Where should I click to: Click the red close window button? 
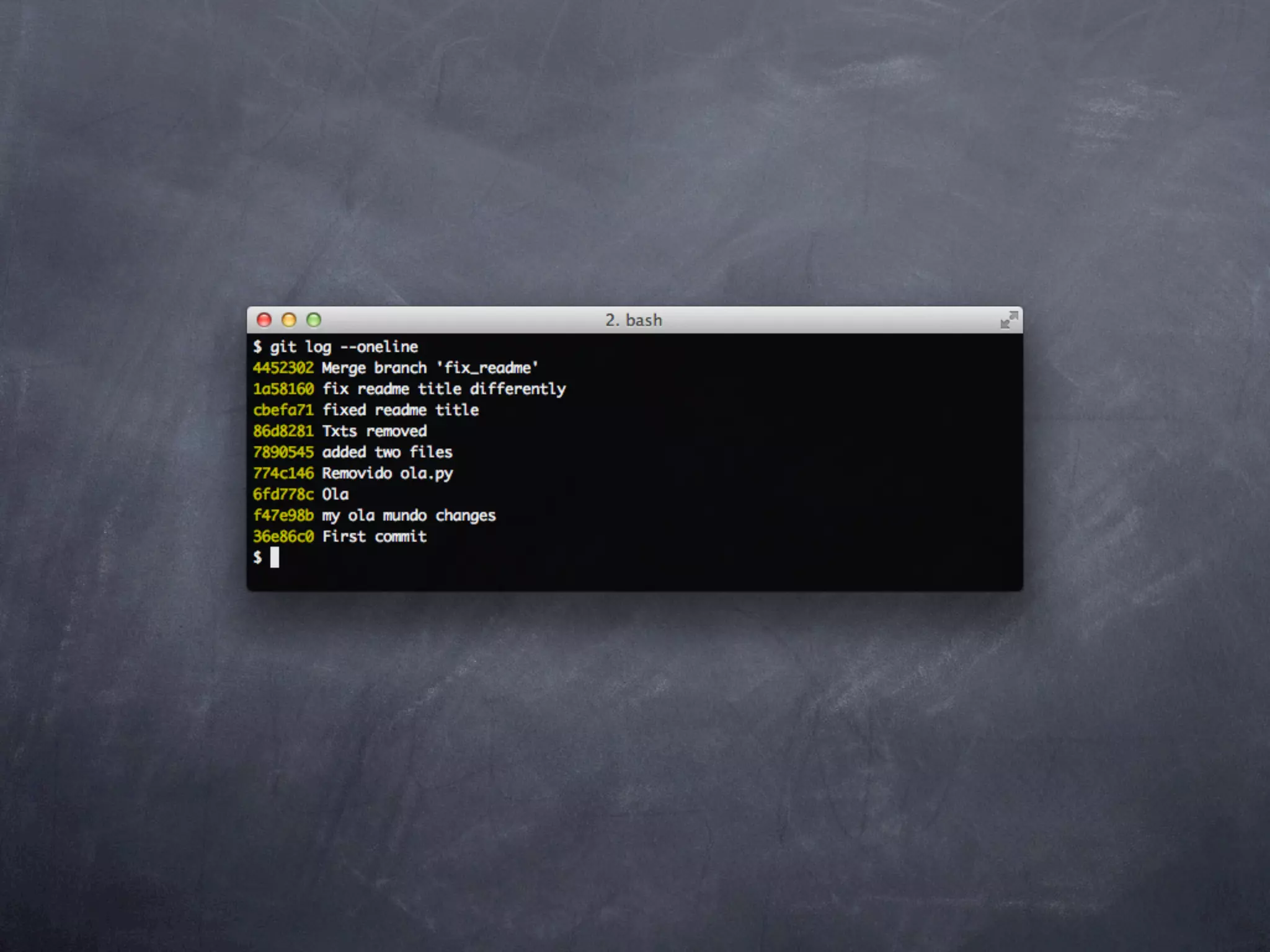[x=264, y=320]
